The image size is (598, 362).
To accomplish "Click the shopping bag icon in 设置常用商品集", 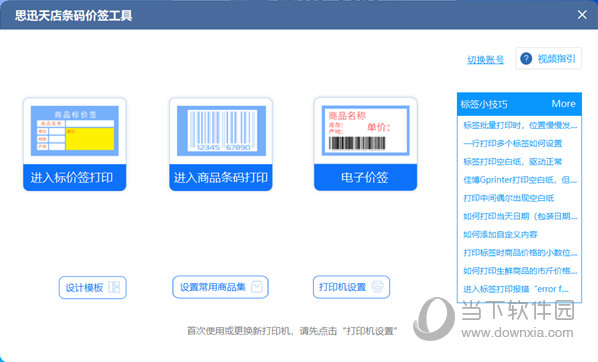I will coord(257,286).
